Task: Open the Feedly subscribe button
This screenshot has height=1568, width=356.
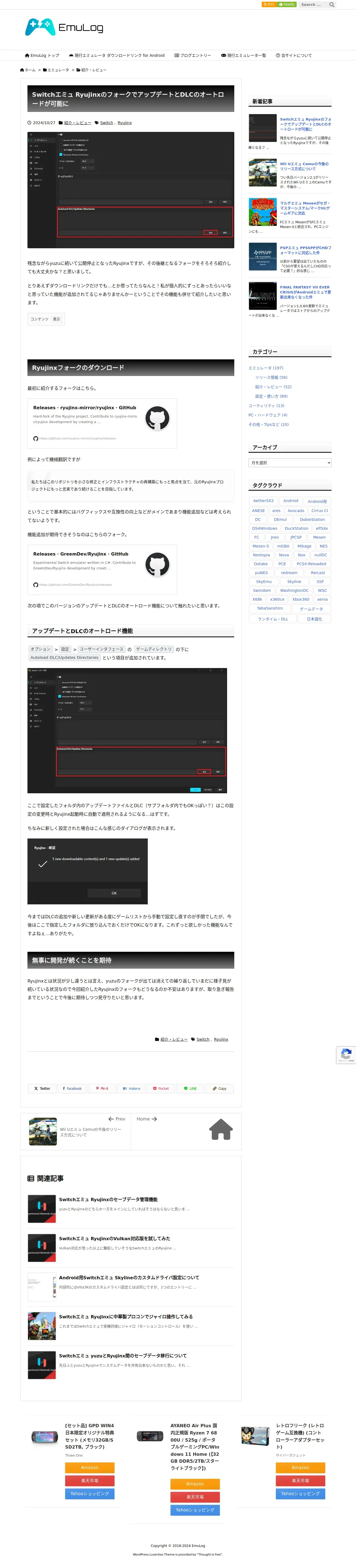Action: coord(287,4)
